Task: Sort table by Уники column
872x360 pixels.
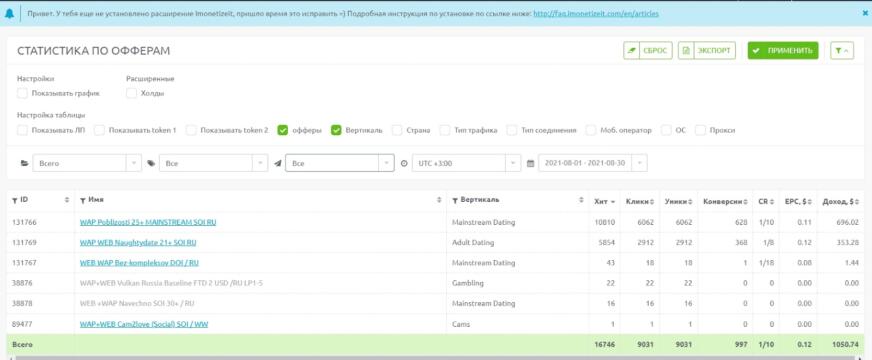Action: click(678, 201)
